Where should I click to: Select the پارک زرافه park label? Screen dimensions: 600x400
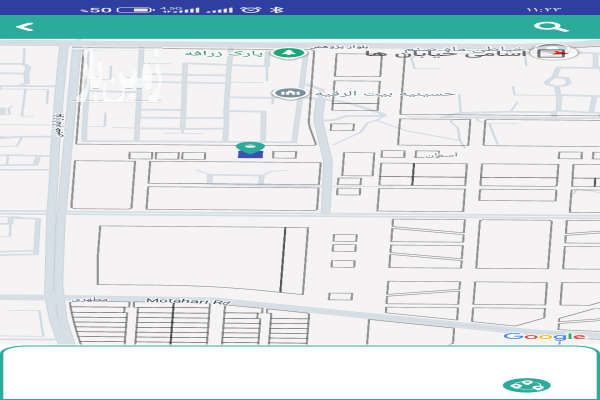coord(224,53)
